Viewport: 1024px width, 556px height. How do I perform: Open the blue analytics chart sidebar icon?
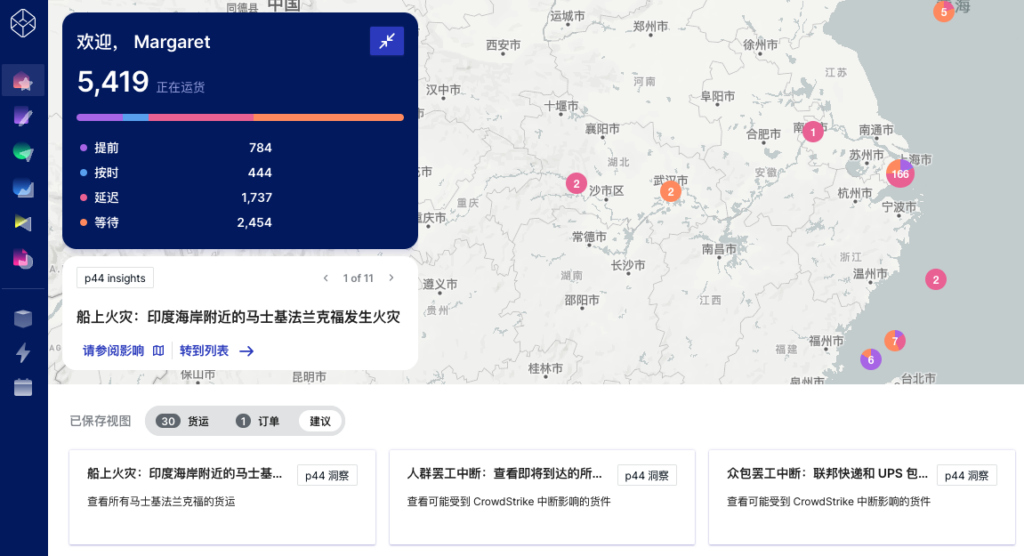[x=23, y=188]
